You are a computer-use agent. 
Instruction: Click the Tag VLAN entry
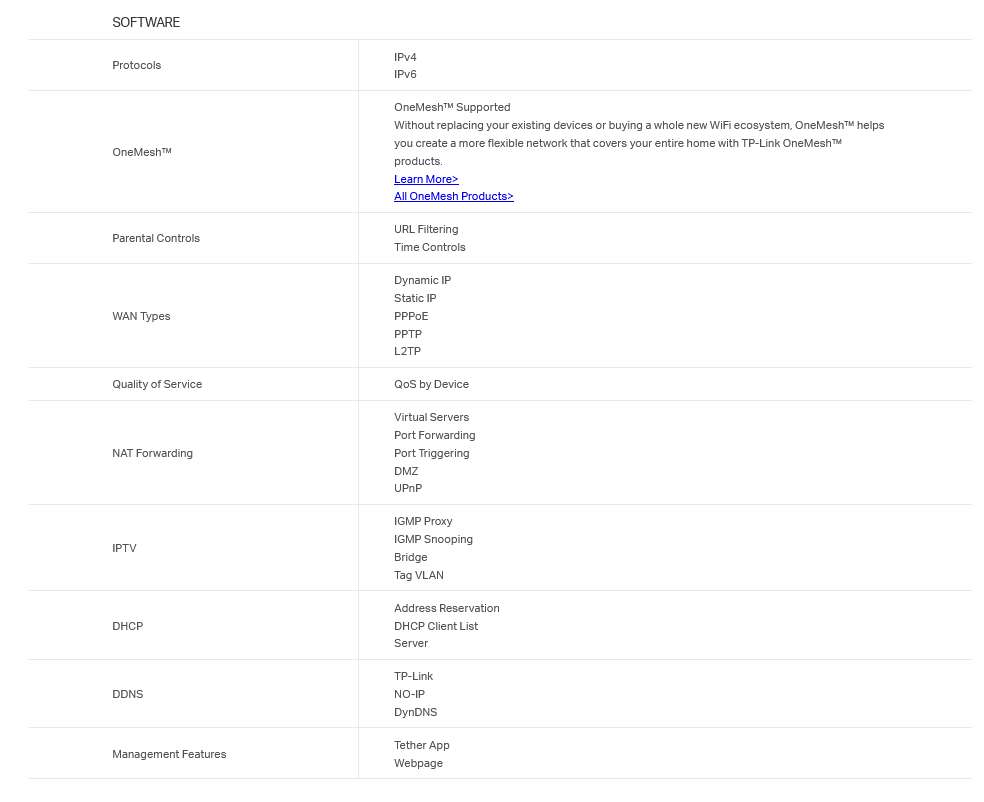click(419, 575)
